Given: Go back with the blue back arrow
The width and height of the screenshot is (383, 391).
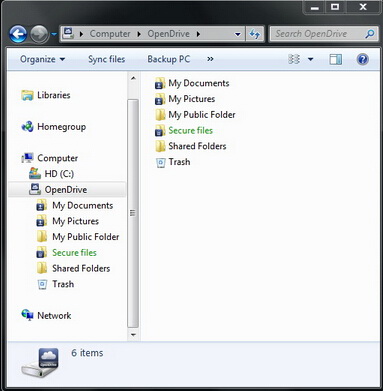Looking at the screenshot, I should tap(18, 34).
